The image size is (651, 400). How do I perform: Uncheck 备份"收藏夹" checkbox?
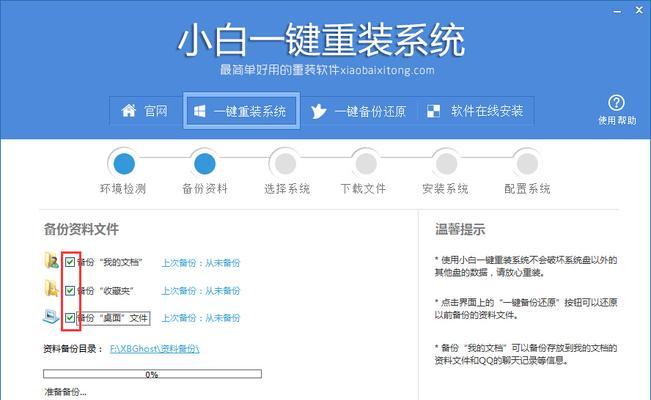pyautogui.click(x=70, y=290)
